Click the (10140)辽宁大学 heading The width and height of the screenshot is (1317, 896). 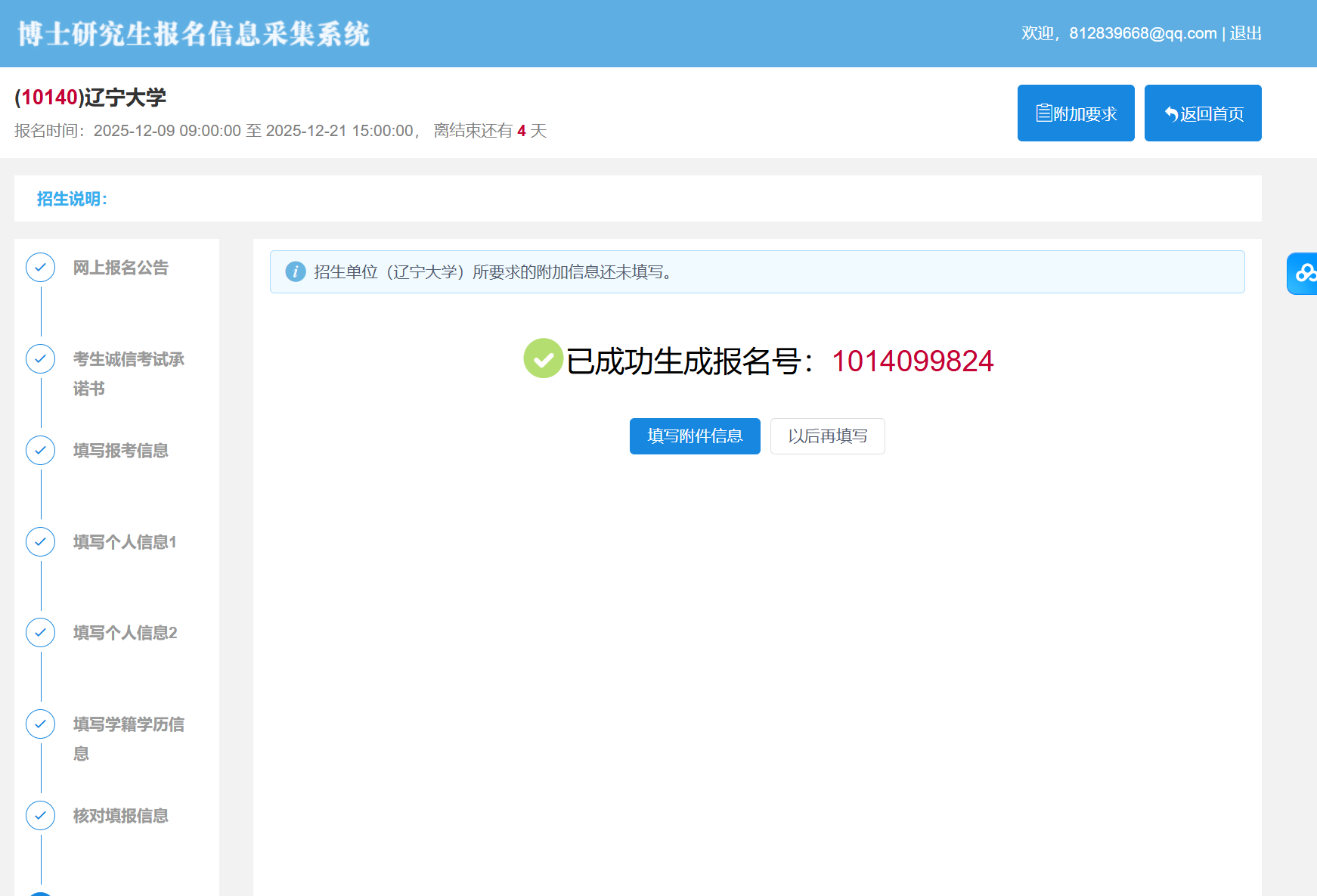pyautogui.click(x=90, y=98)
